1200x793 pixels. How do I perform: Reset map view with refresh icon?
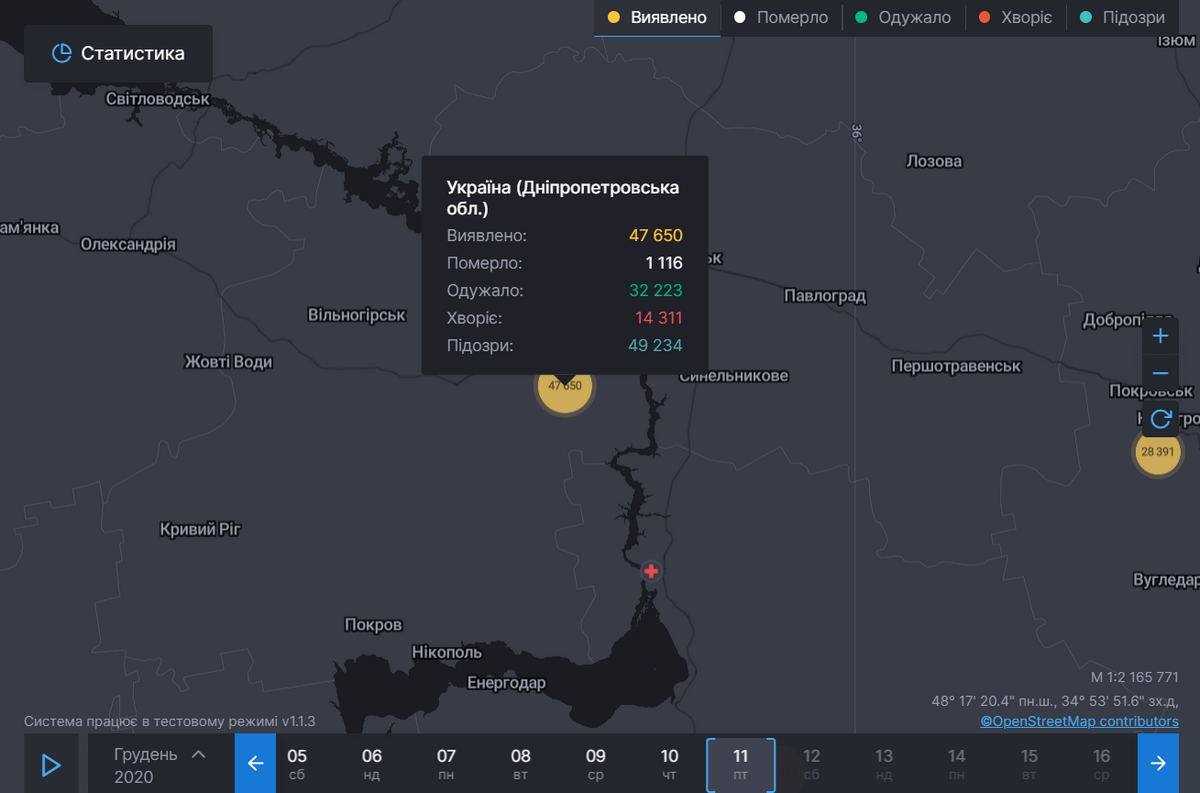[1160, 418]
